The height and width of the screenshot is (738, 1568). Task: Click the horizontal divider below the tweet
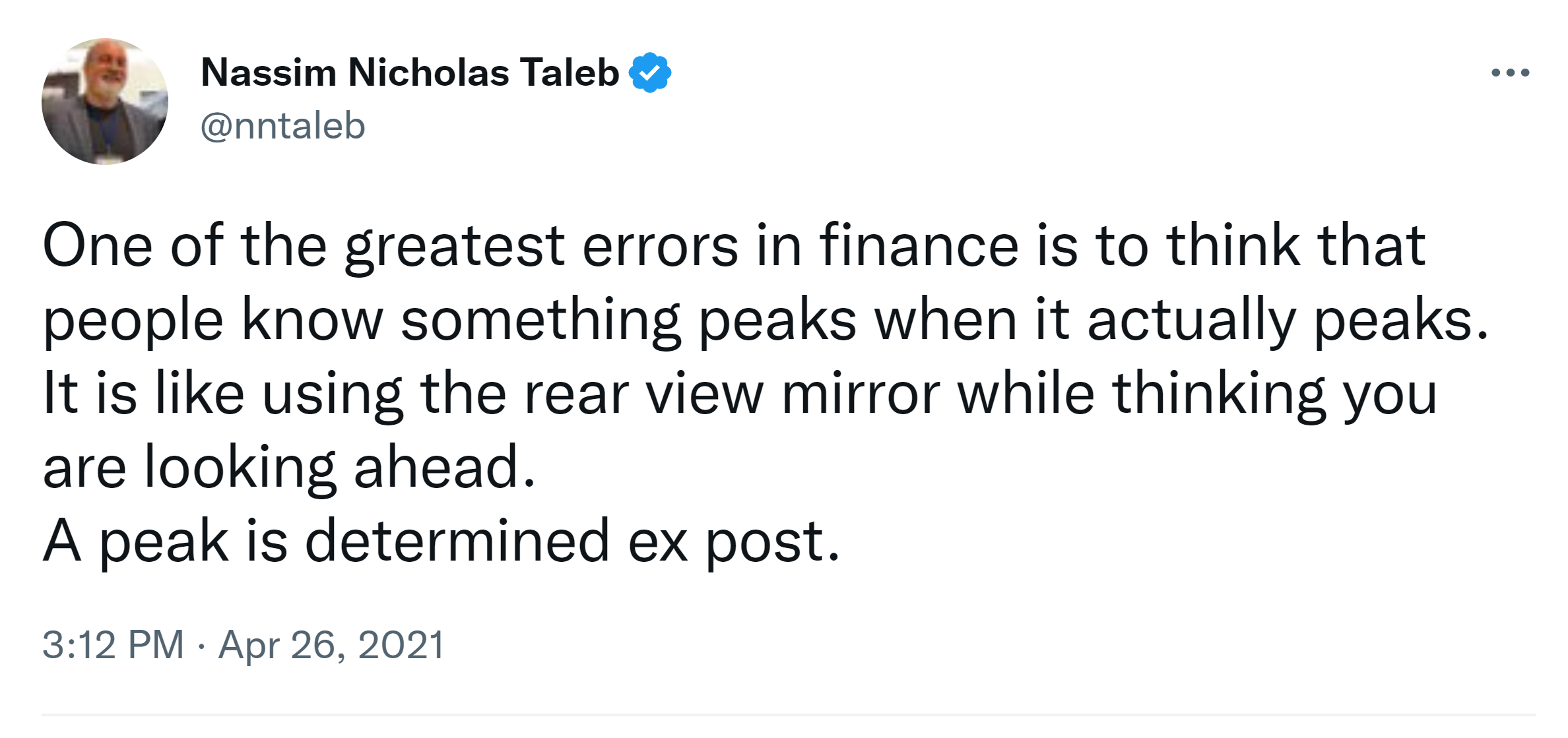coord(788,715)
